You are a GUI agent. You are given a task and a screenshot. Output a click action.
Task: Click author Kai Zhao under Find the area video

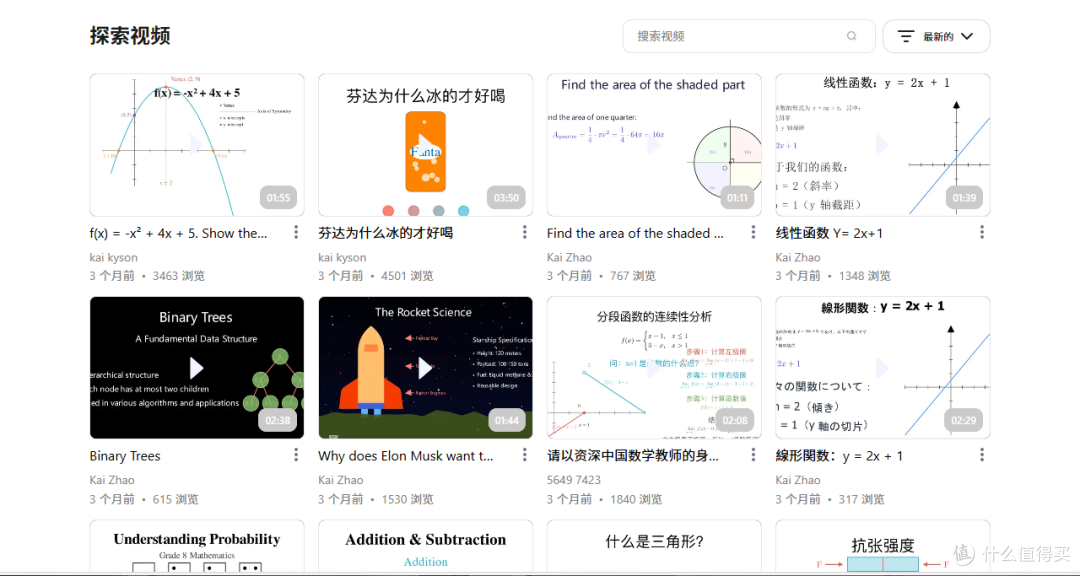coord(570,258)
